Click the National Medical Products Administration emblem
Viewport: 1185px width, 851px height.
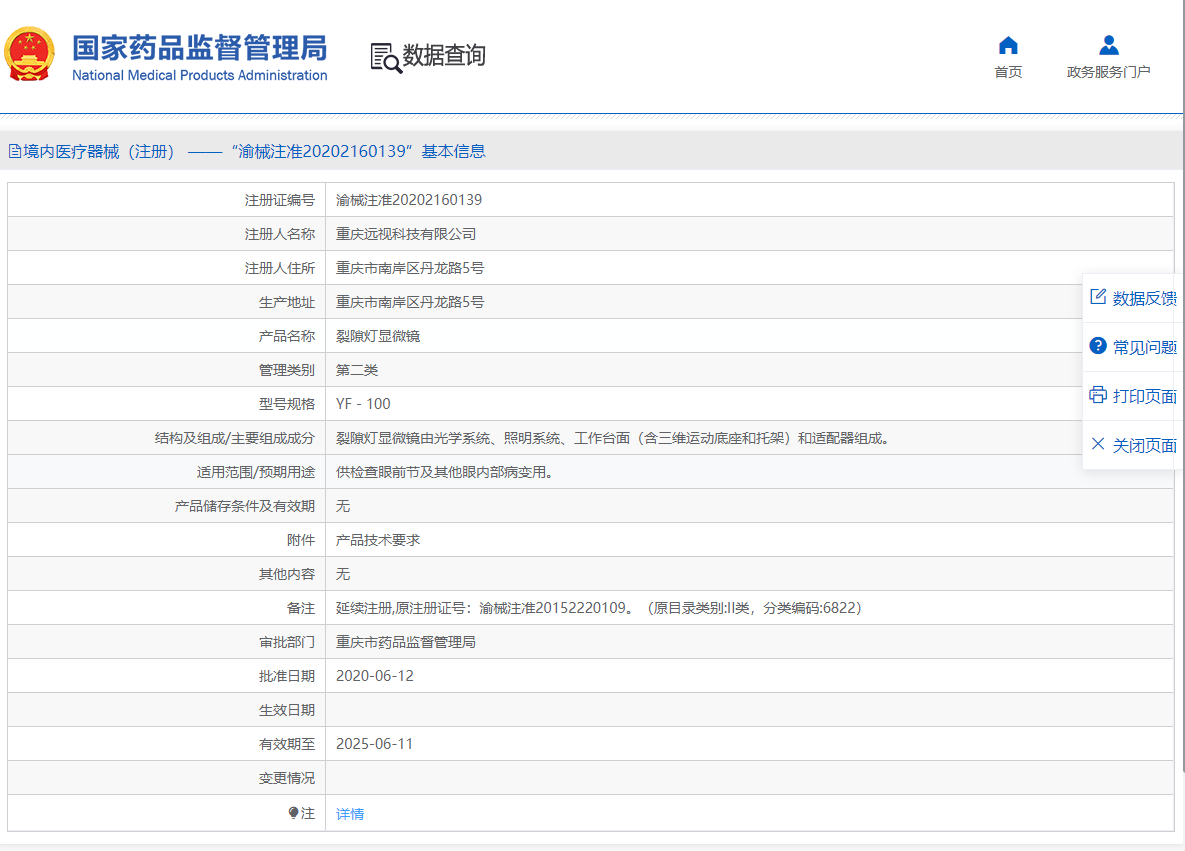click(30, 55)
